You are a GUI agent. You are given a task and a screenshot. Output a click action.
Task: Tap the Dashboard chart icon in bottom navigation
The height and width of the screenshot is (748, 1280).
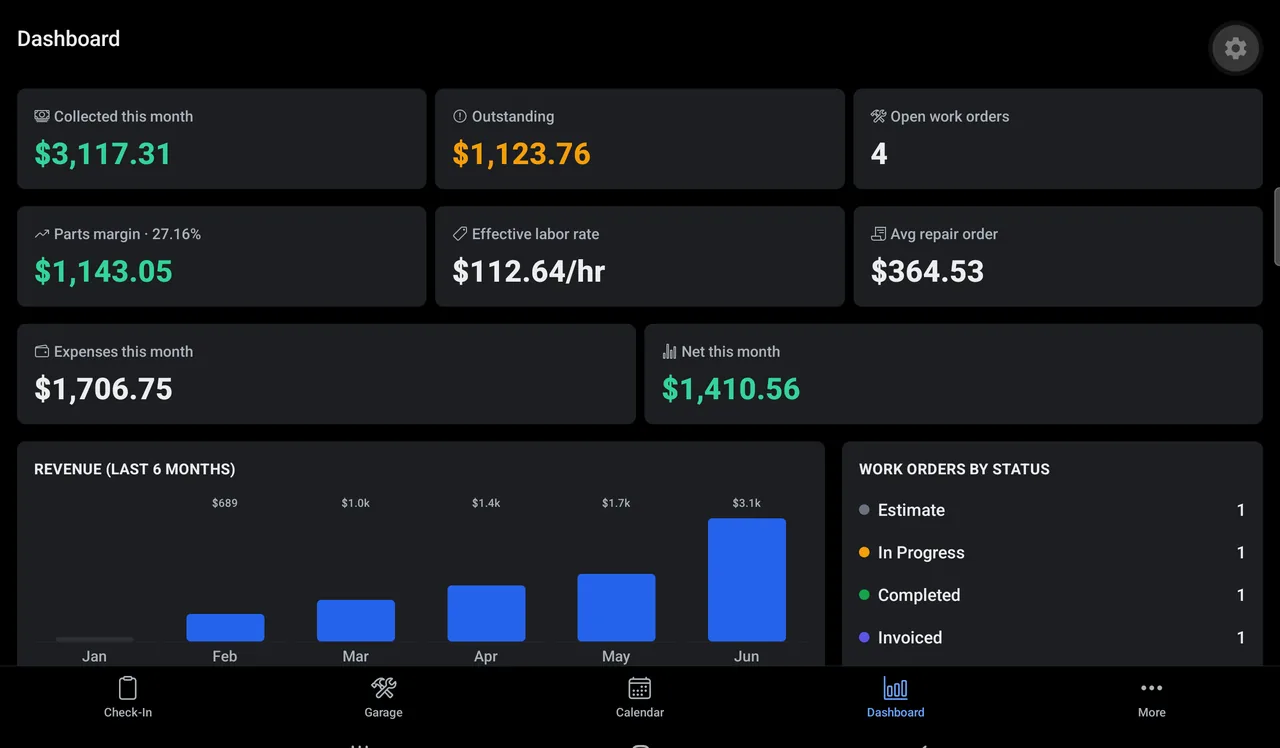[896, 688]
